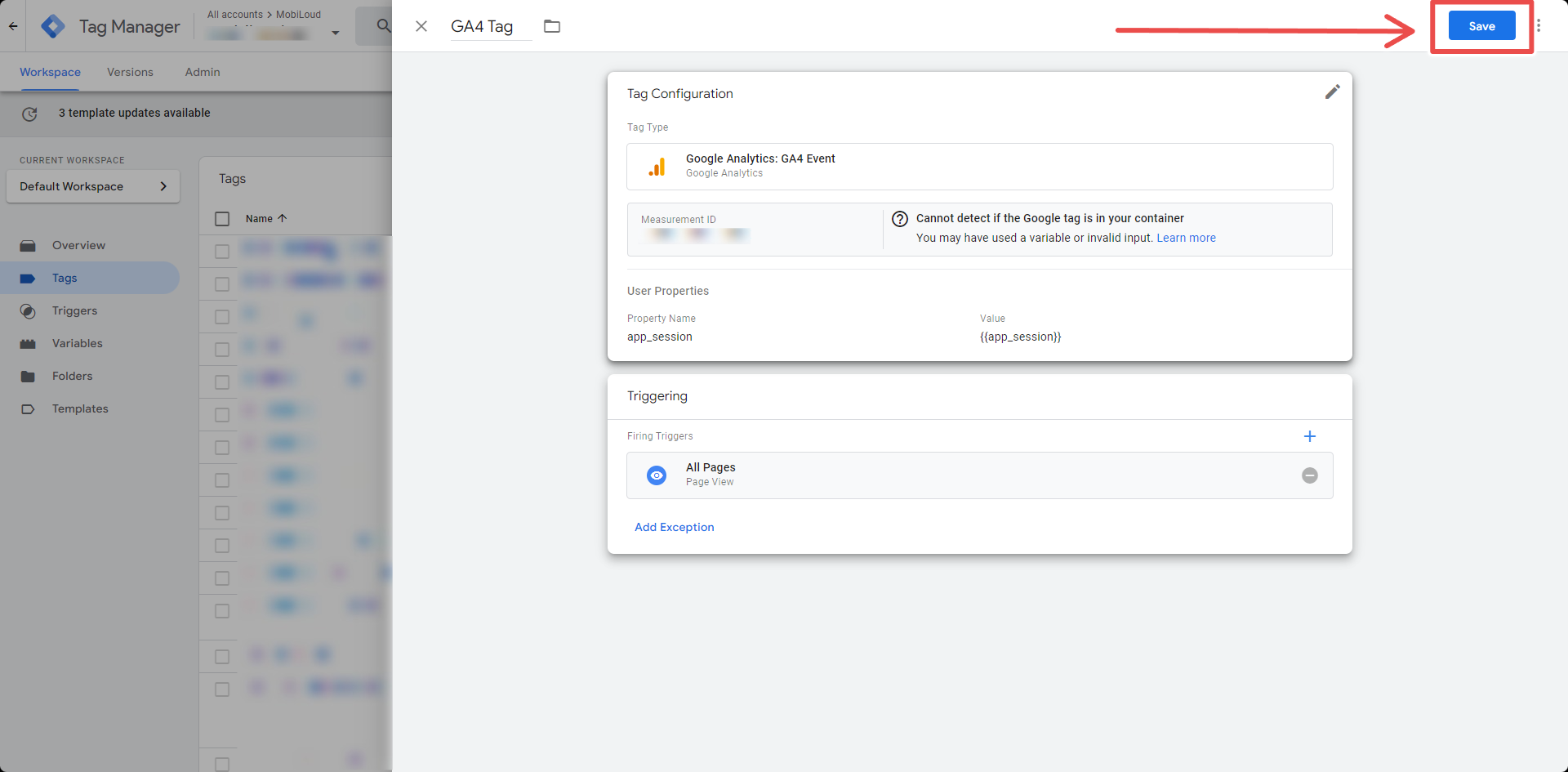
Task: Open the folder icon next to tag name
Action: tap(552, 26)
